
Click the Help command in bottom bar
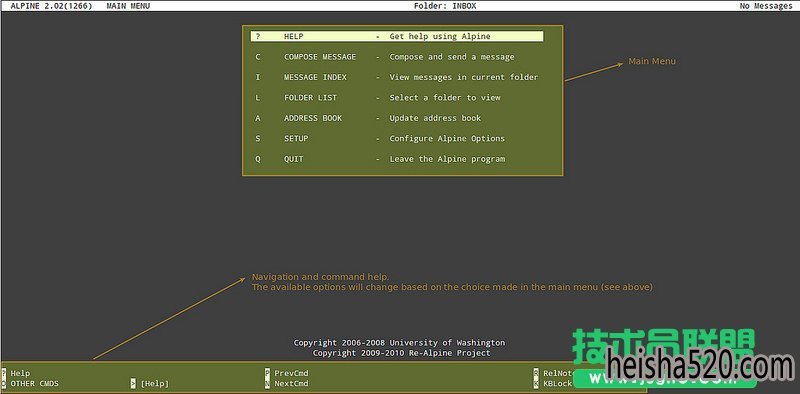tap(20, 374)
